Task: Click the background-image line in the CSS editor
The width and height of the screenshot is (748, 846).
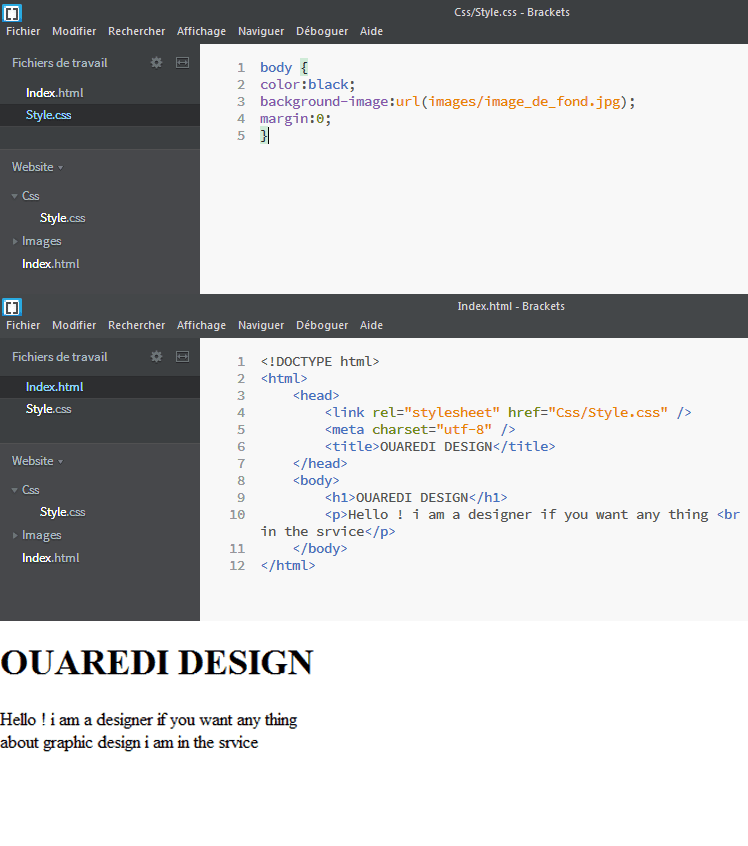Action: [447, 102]
